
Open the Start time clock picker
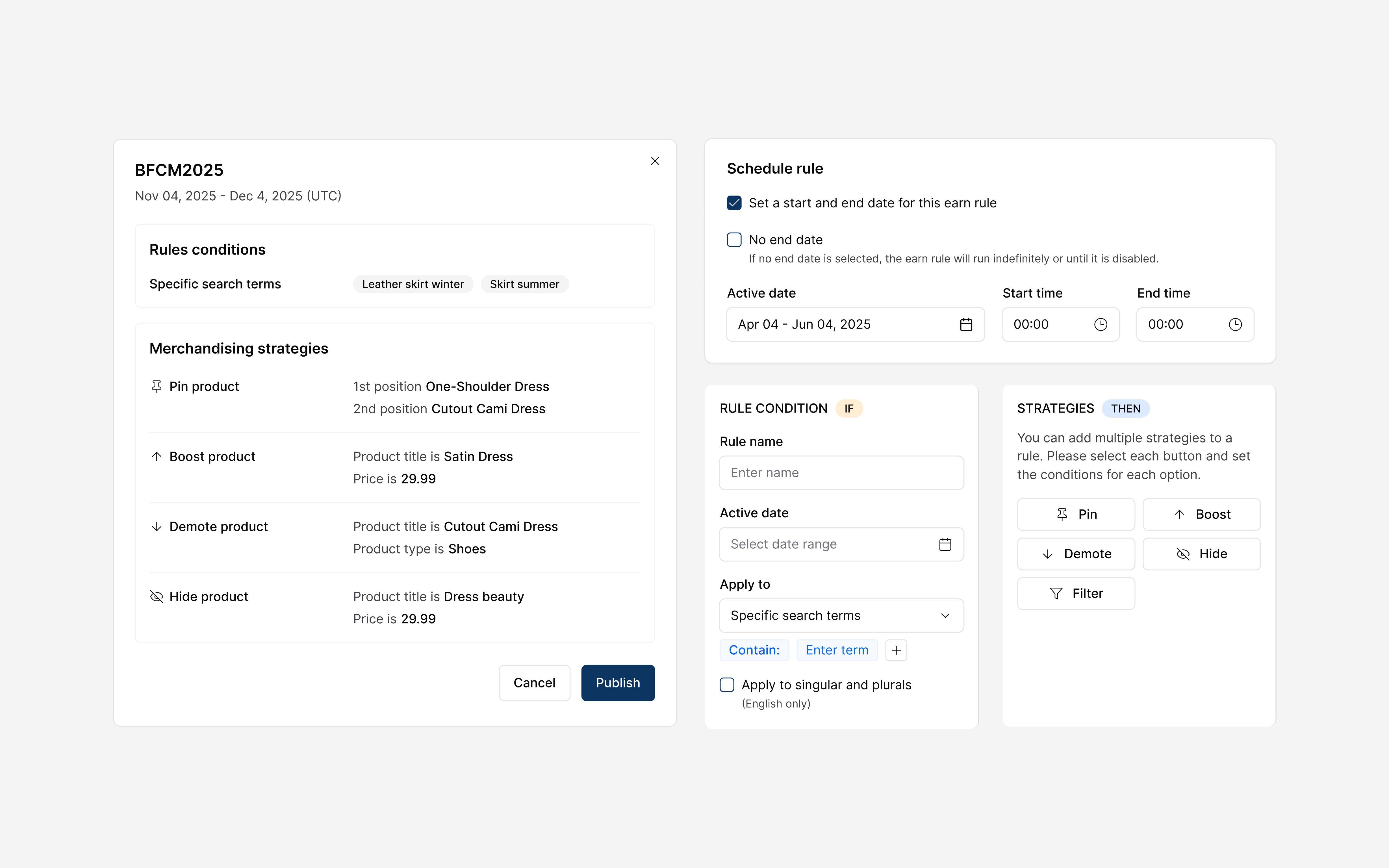(x=1100, y=324)
